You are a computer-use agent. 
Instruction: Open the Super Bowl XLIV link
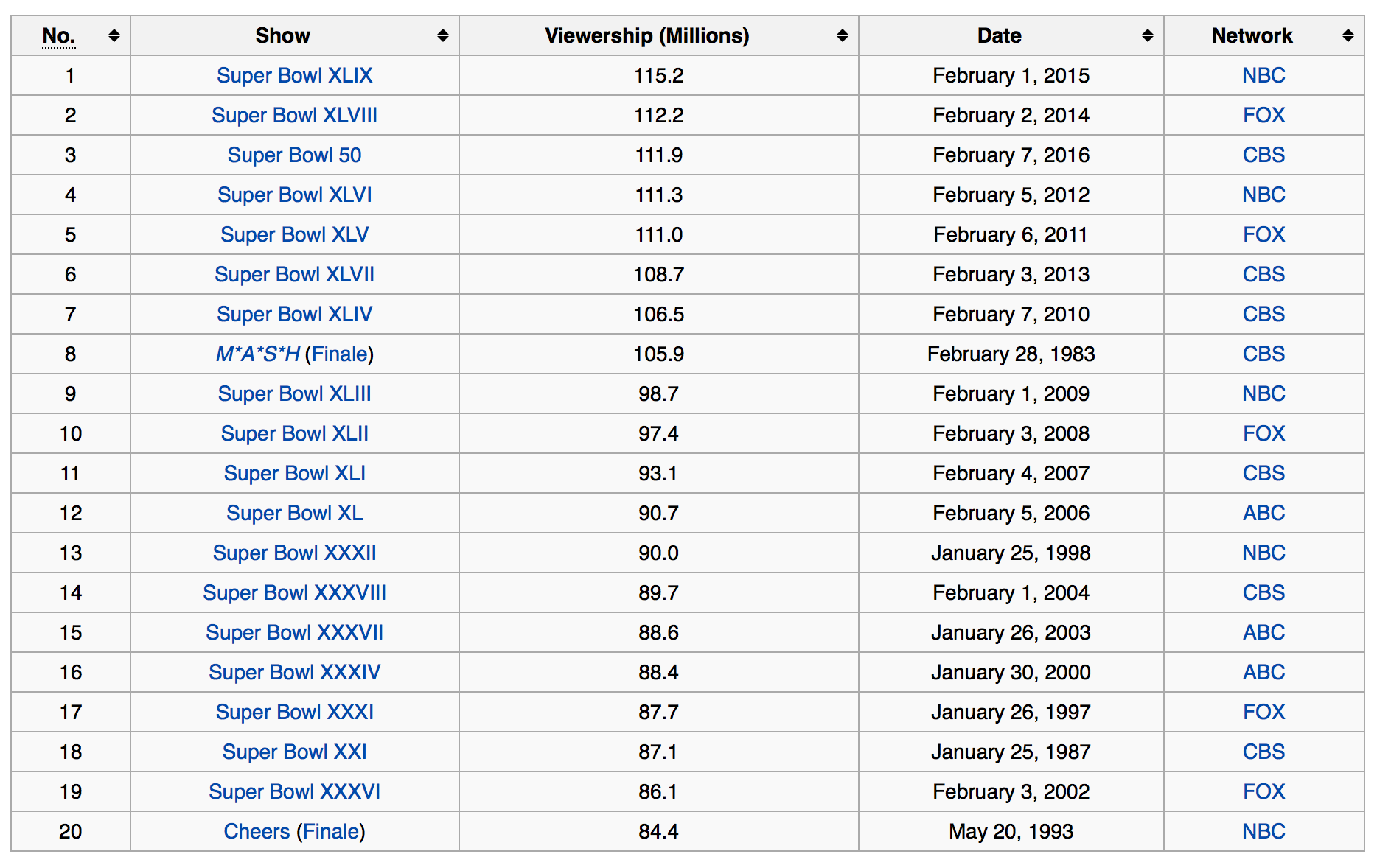tap(294, 314)
